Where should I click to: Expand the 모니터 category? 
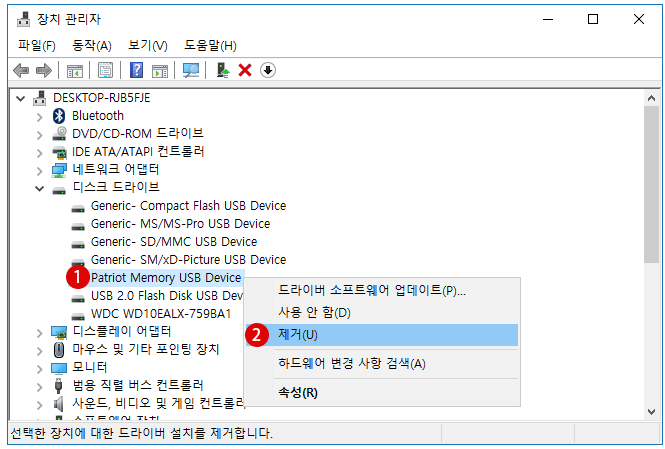point(39,369)
